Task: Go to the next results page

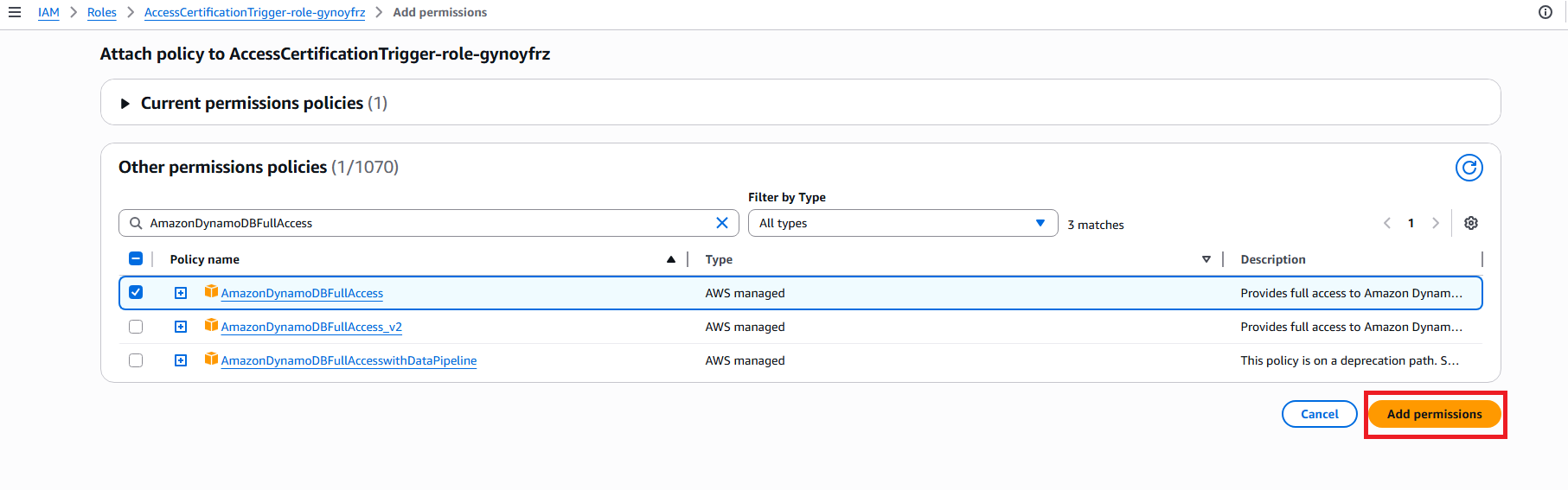Action: coord(1436,223)
